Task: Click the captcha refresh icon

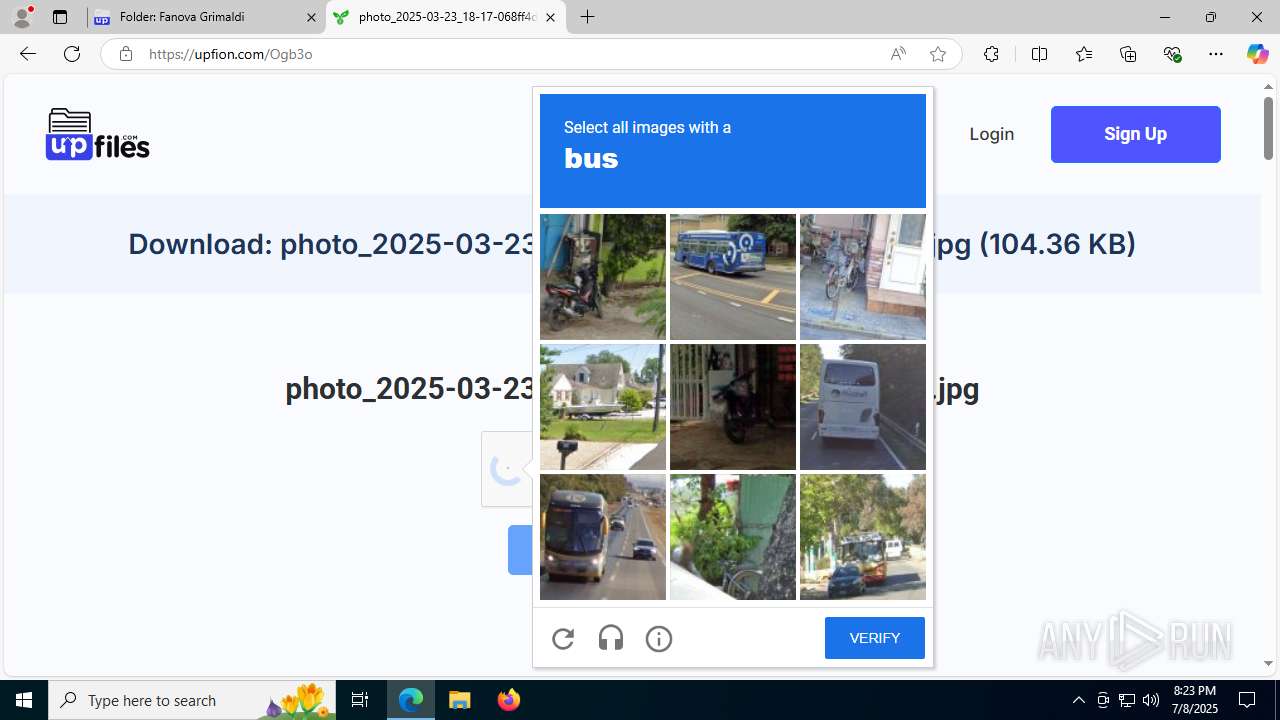Action: pos(563,638)
